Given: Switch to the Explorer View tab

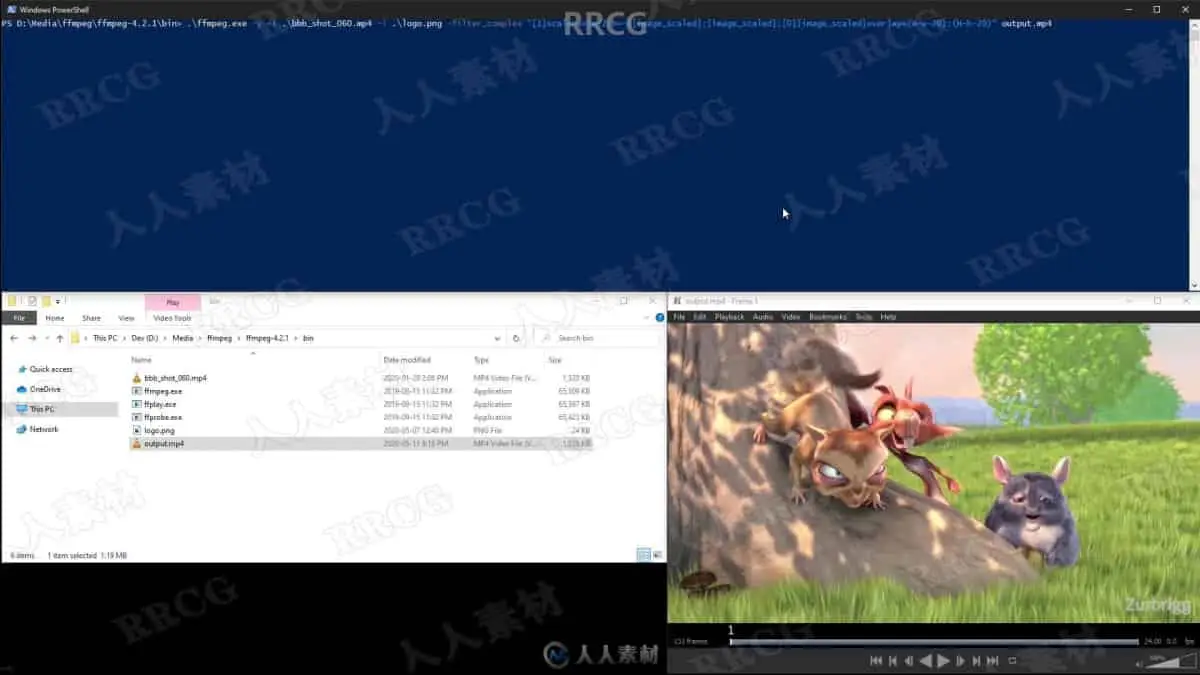Looking at the screenshot, I should coord(126,318).
